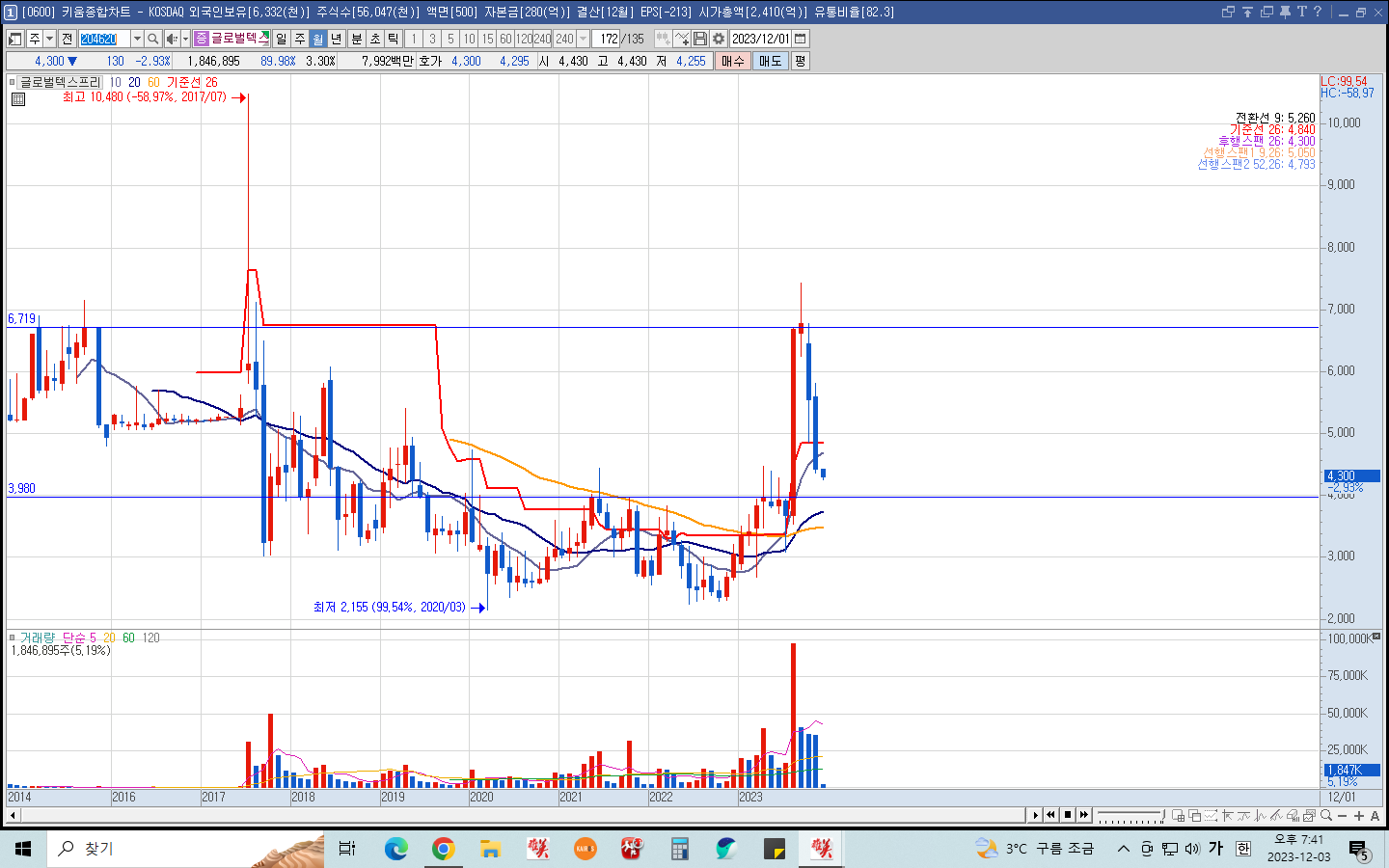1389x868 pixels.
Task: Click the play button in replay controls
Action: click(1036, 815)
